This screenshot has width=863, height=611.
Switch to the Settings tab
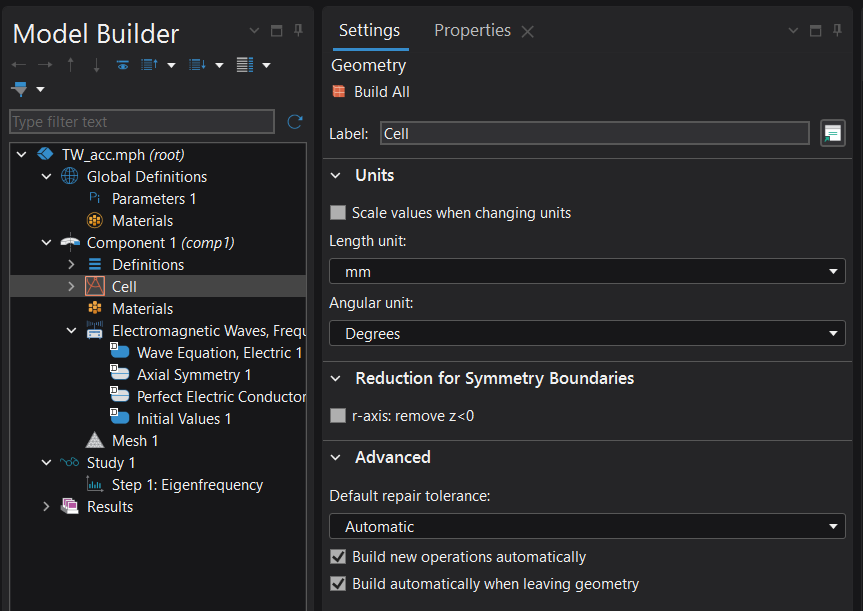369,31
